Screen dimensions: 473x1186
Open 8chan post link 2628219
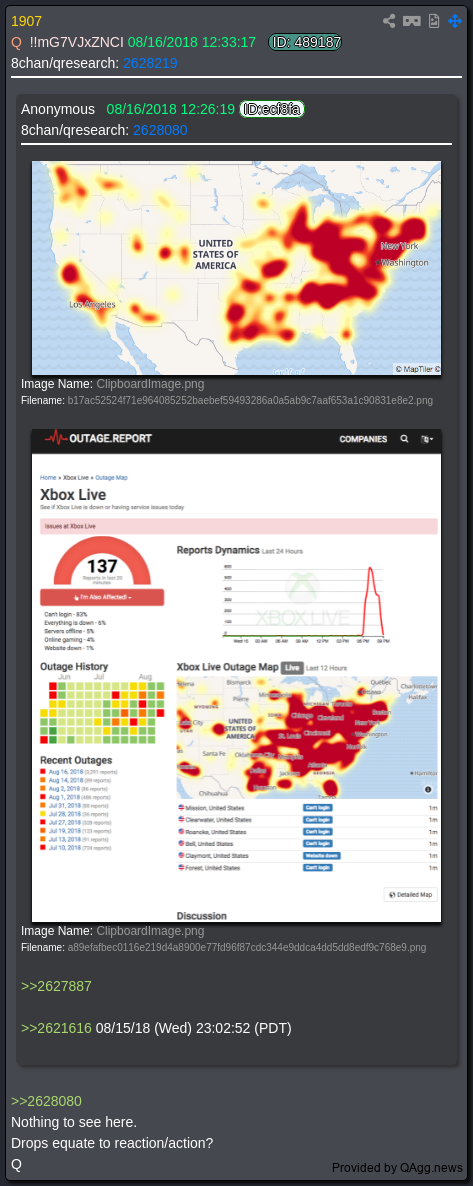150,64
